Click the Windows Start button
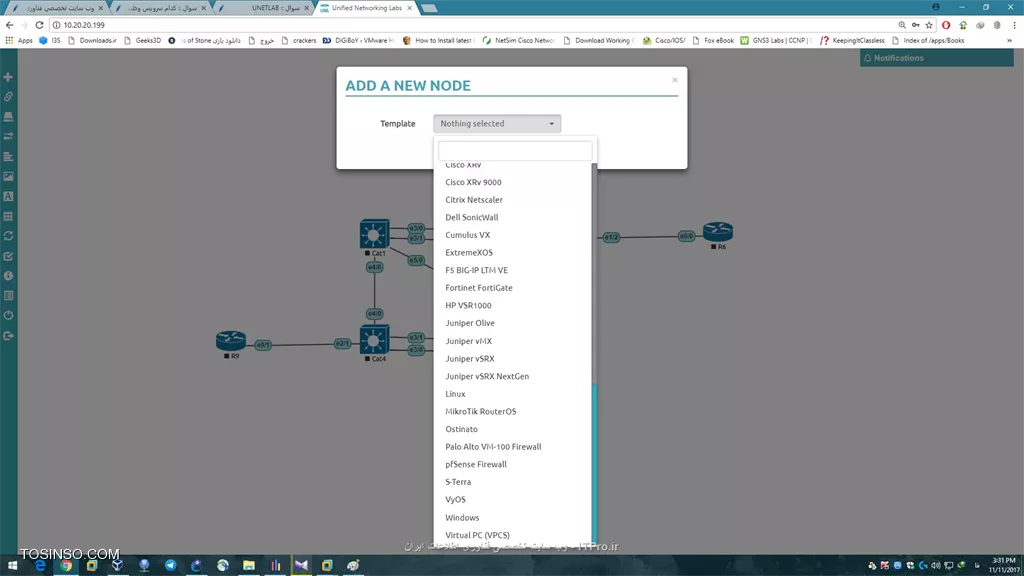The width and height of the screenshot is (1024, 576). tap(13, 565)
